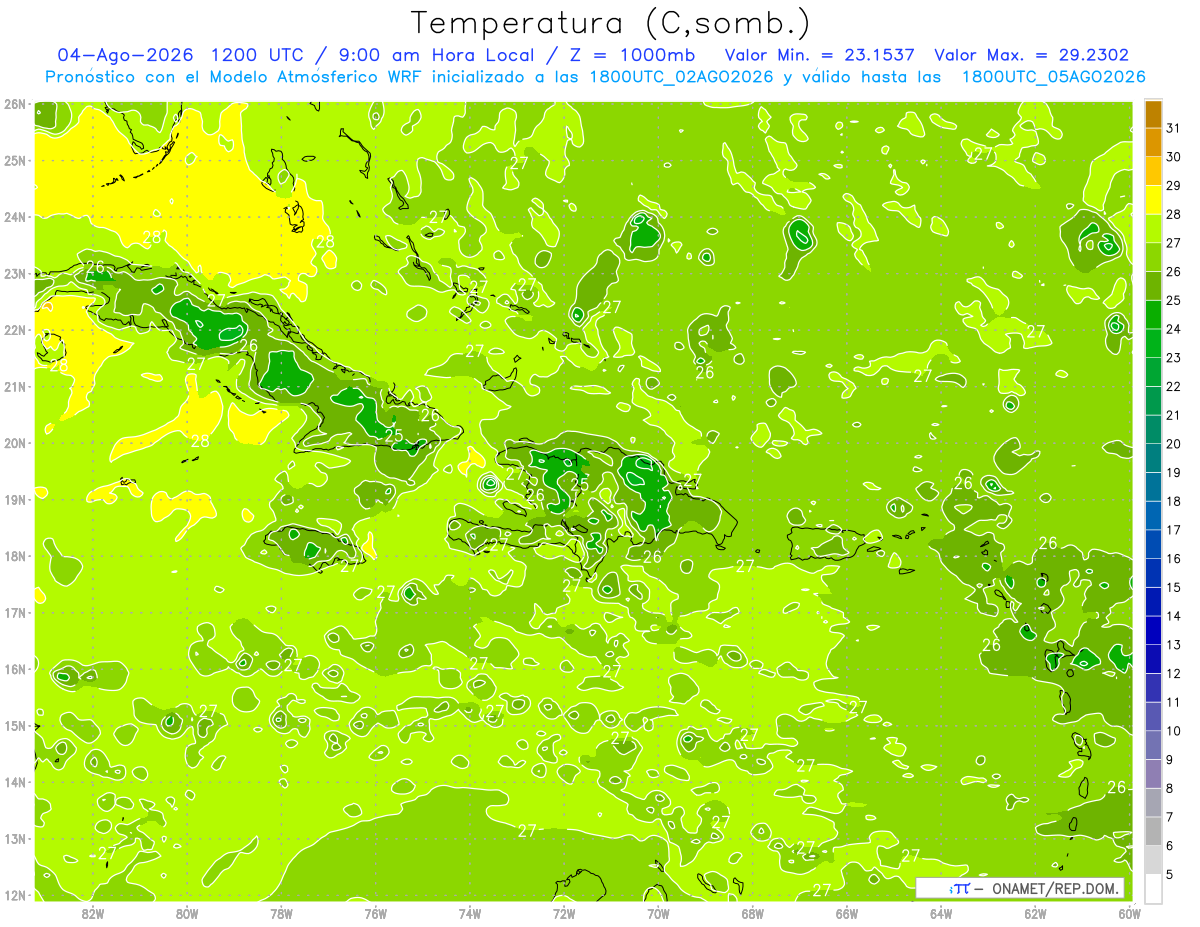Image resolution: width=1200 pixels, height=927 pixels.
Task: Click the colorbar legend value 31
Action: [1173, 128]
